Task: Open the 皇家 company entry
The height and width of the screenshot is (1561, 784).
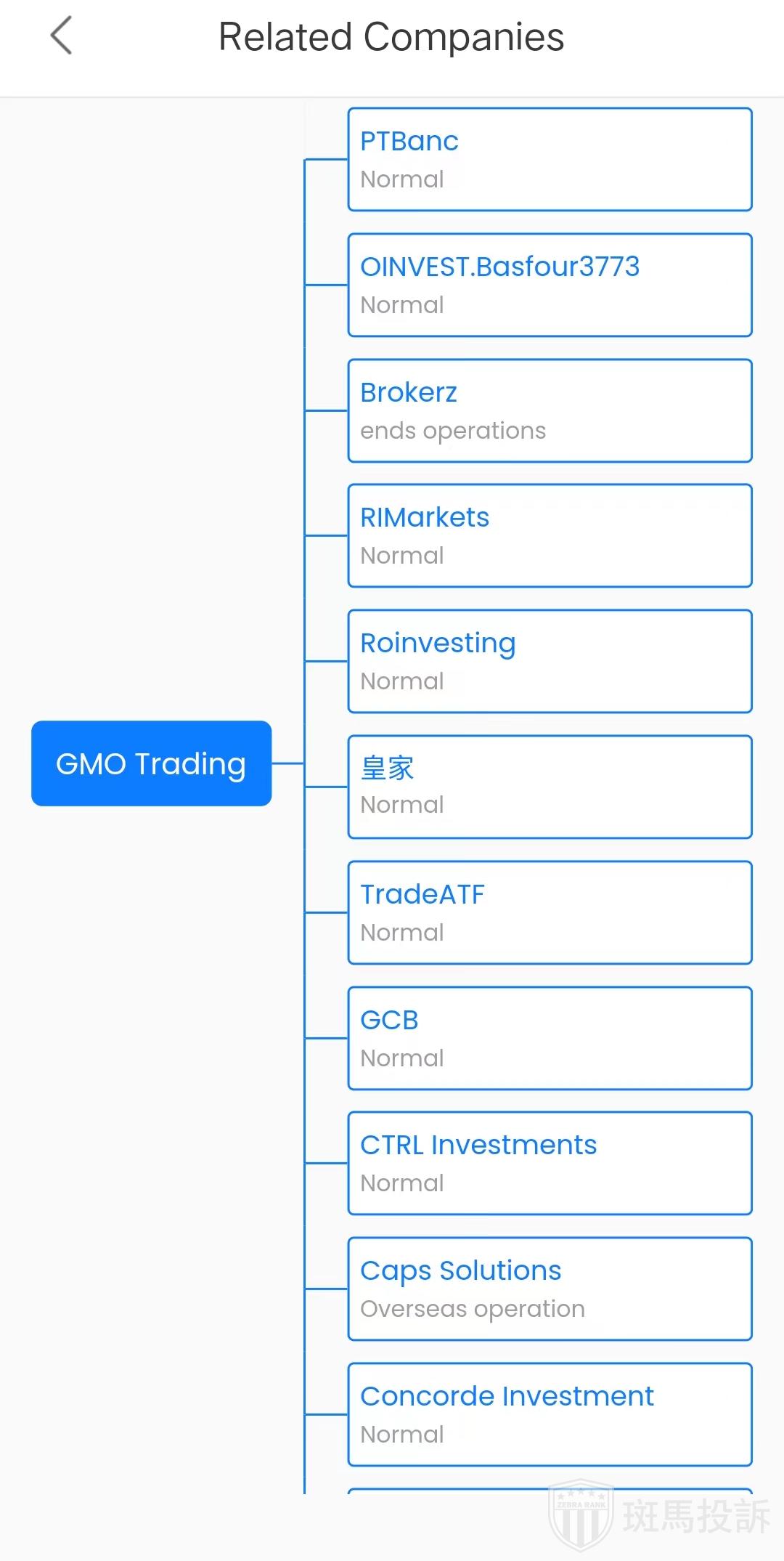Action: click(550, 787)
